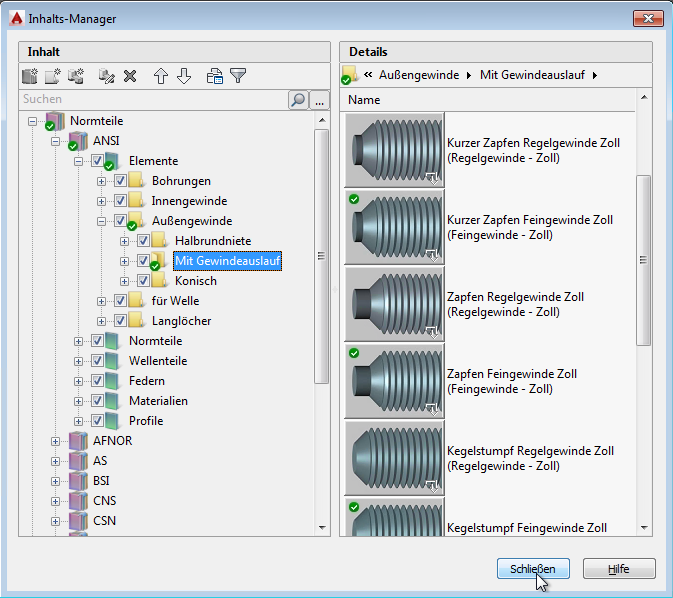The height and width of the screenshot is (598, 673).
Task: Click the Name column header
Action: [489, 100]
